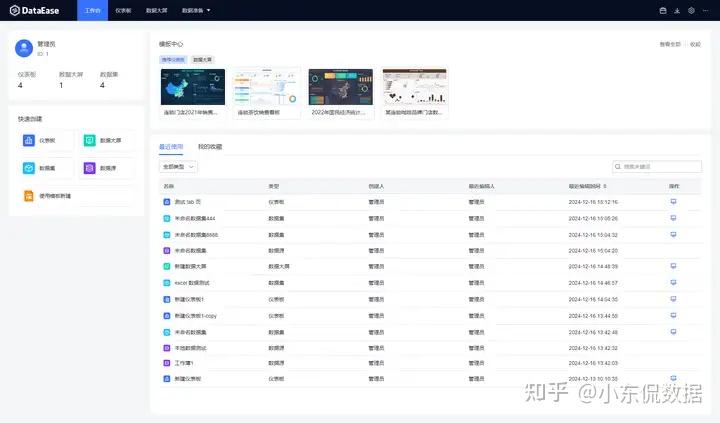Open the 全部类型 type filter dropdown
This screenshot has height=423, width=720.
[179, 167]
